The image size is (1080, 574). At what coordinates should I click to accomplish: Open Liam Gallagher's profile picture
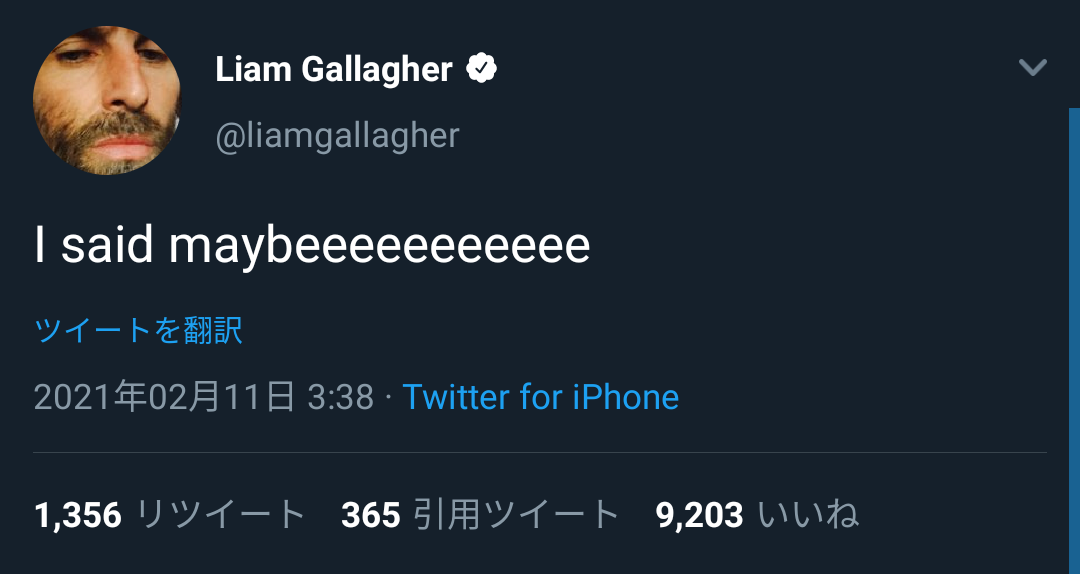tap(107, 101)
